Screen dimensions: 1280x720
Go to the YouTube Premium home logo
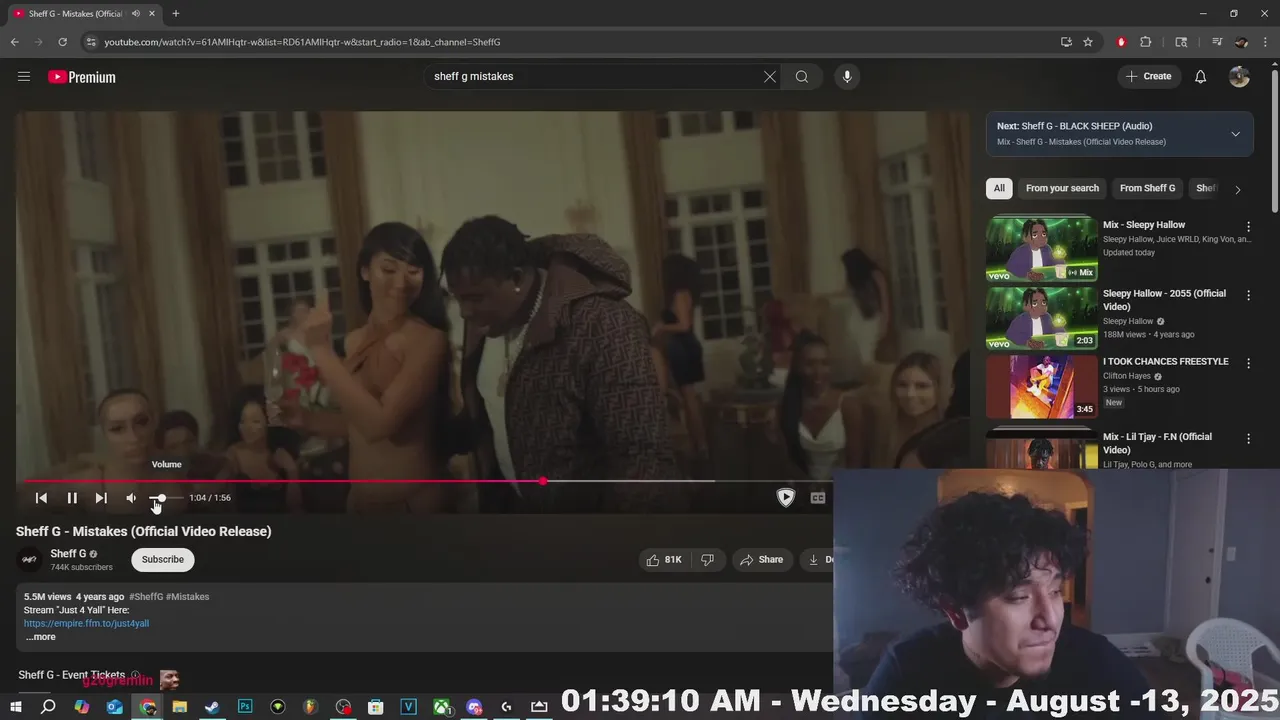[82, 77]
